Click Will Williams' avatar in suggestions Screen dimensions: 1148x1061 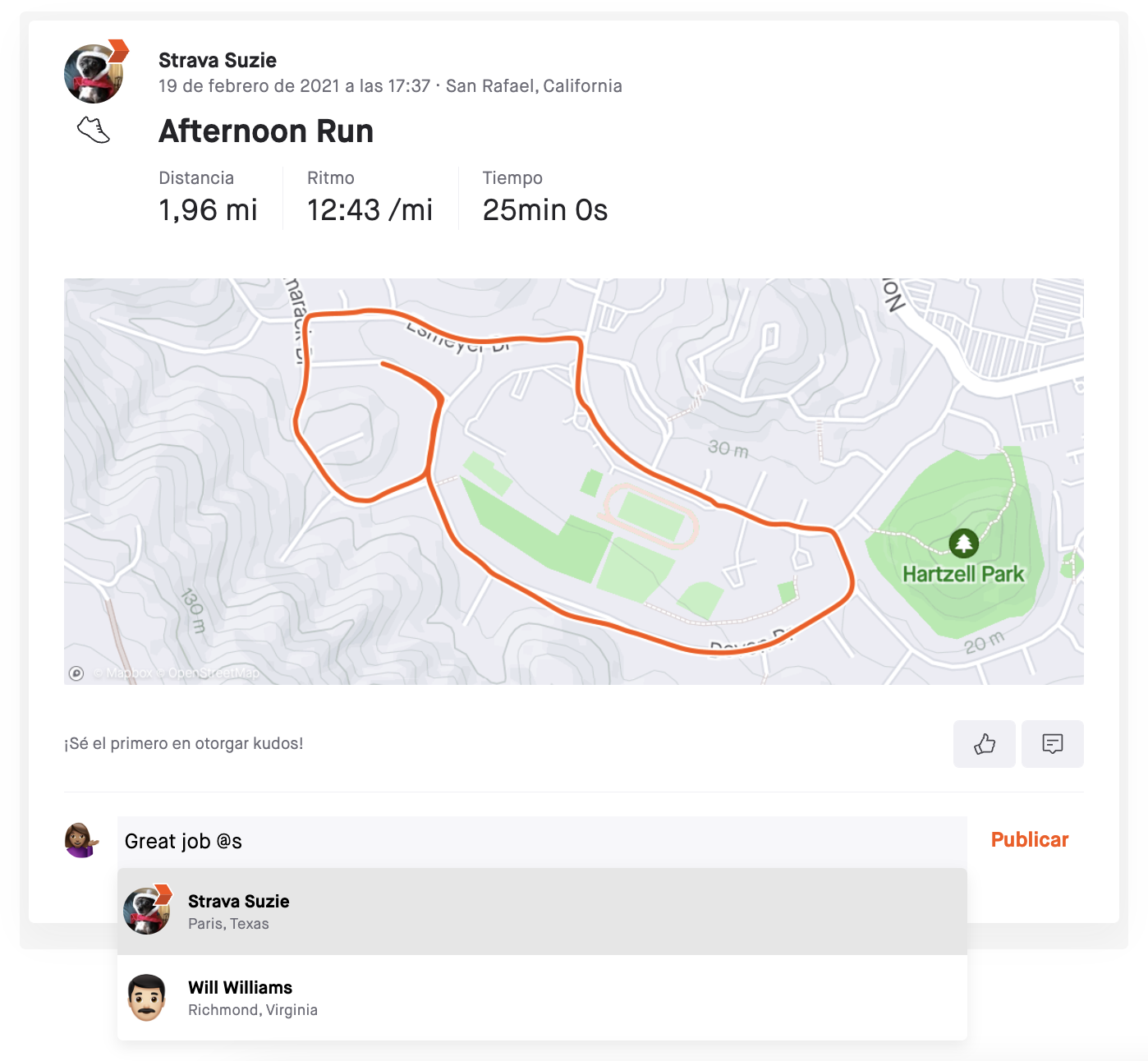tap(147, 998)
